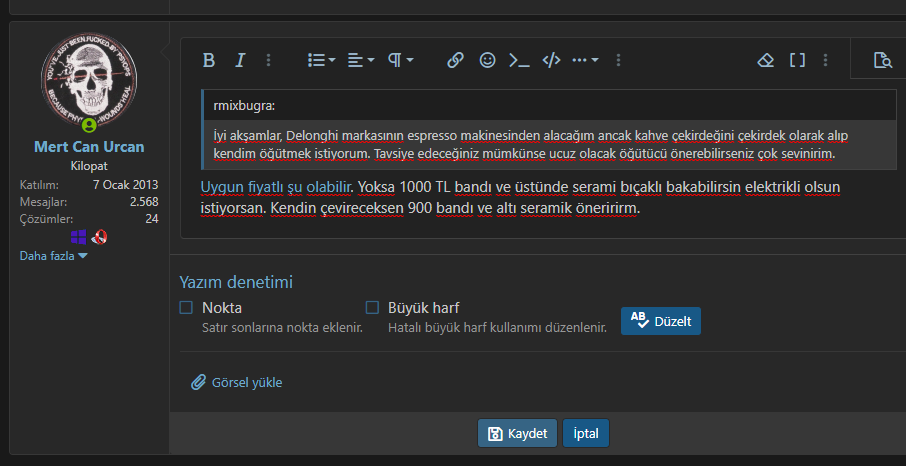Click the red and white badge icon beside the Windows badge
This screenshot has height=466, width=906.
click(x=99, y=236)
